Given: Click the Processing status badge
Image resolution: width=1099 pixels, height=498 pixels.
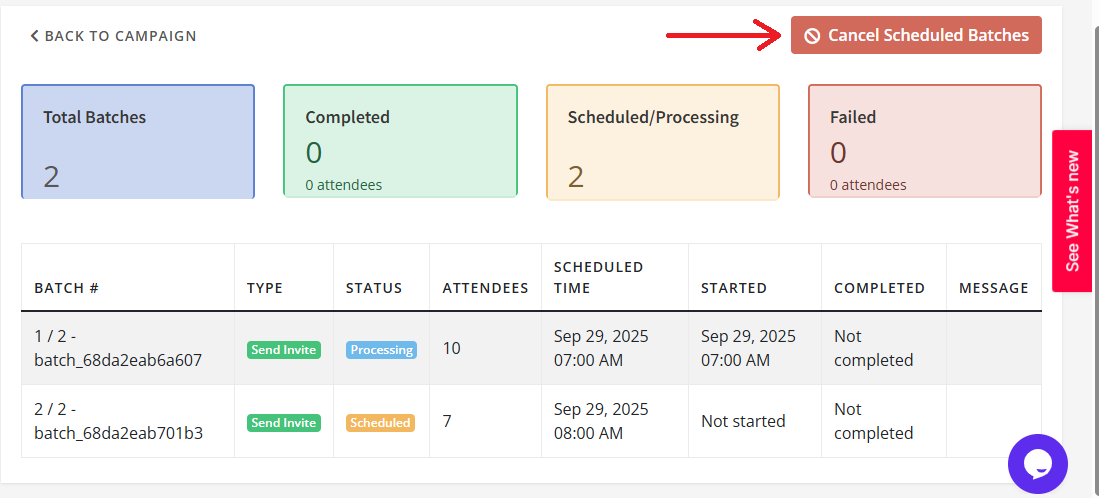Looking at the screenshot, I should tap(382, 350).
